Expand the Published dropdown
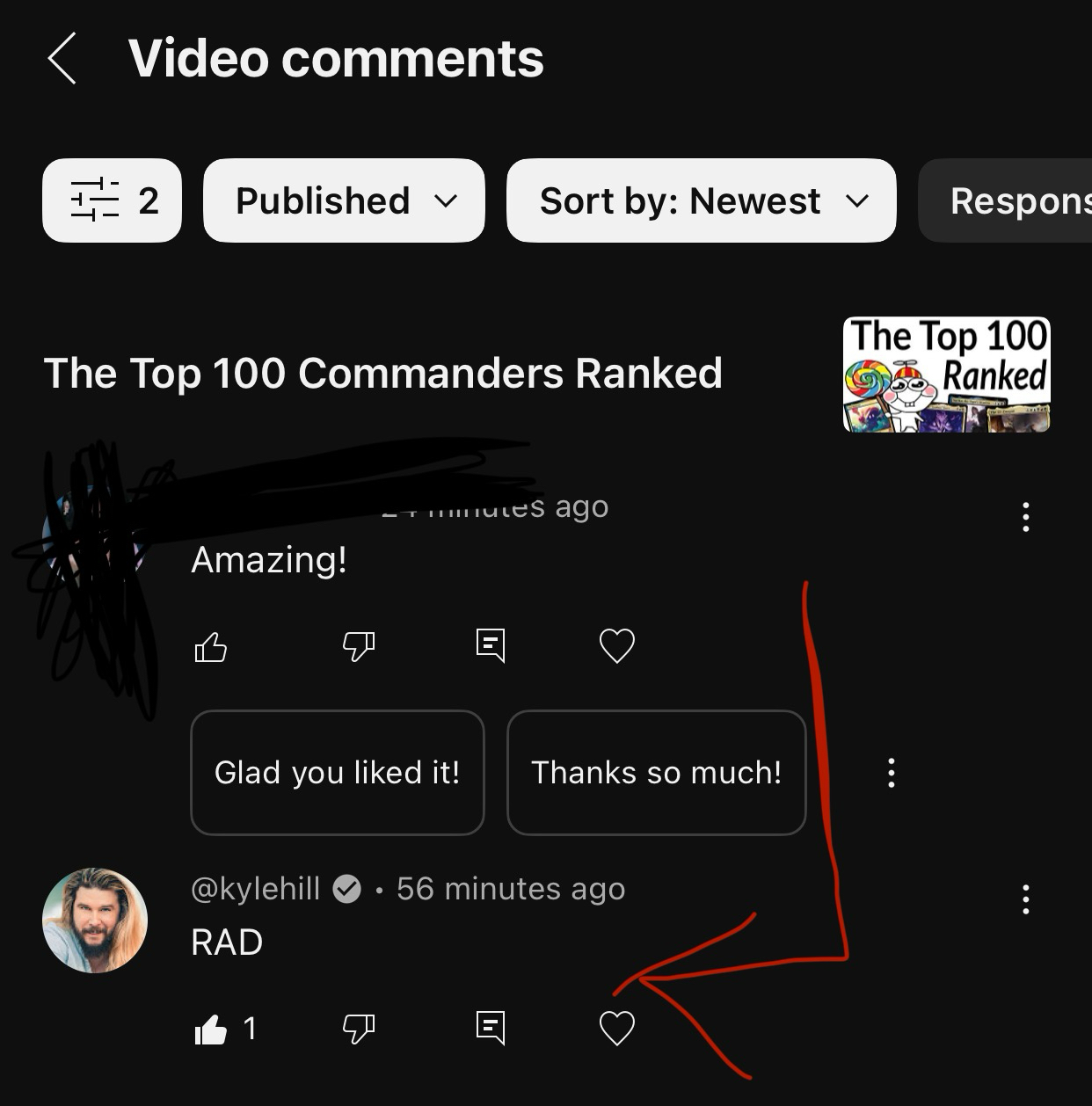This screenshot has width=1092, height=1106. (344, 200)
